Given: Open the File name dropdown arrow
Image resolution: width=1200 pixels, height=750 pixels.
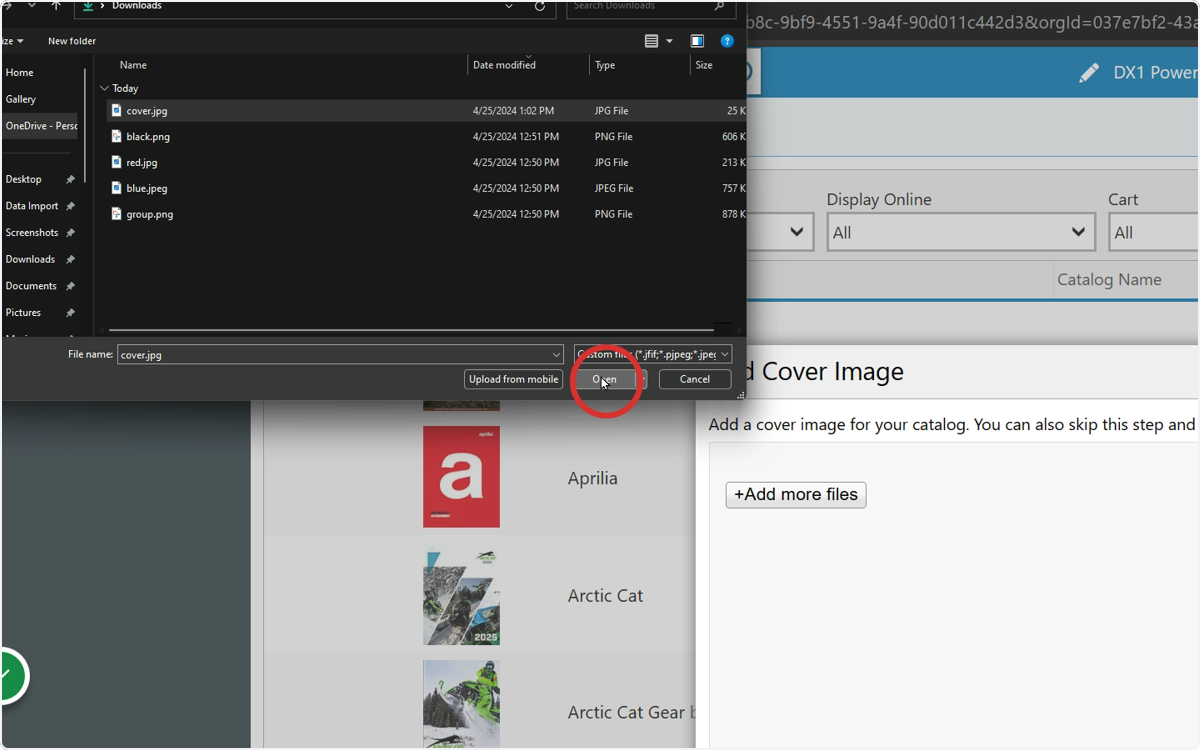Looking at the screenshot, I should (557, 355).
